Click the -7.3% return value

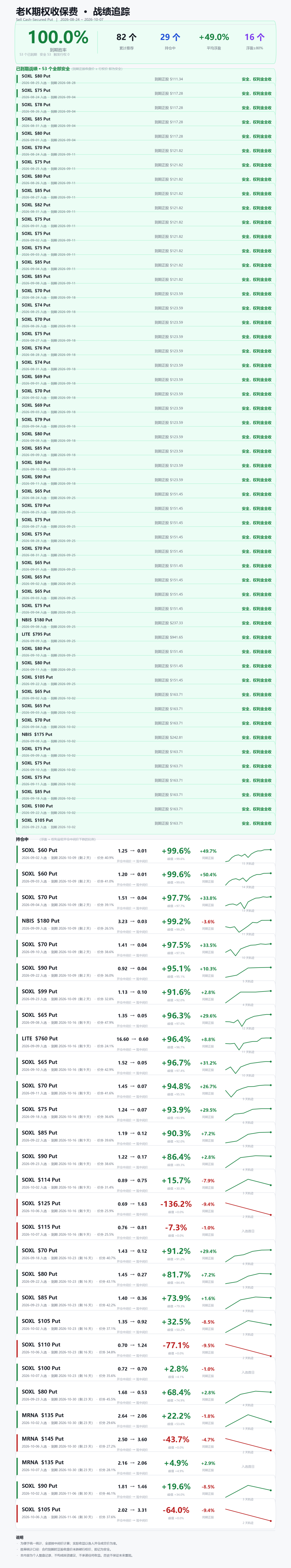tap(176, 1228)
